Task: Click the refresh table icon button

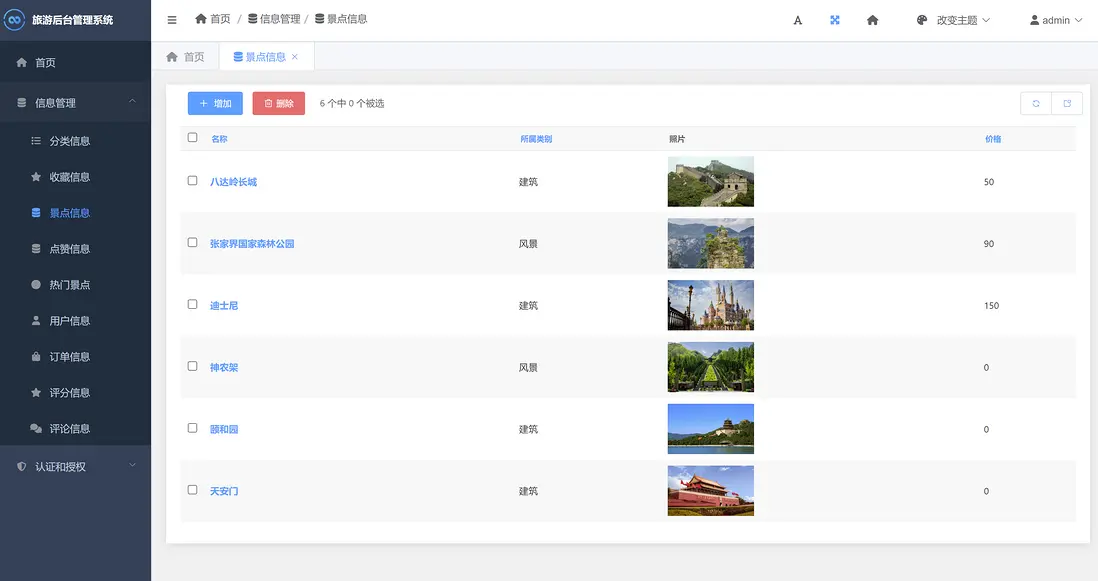Action: coord(1036,103)
